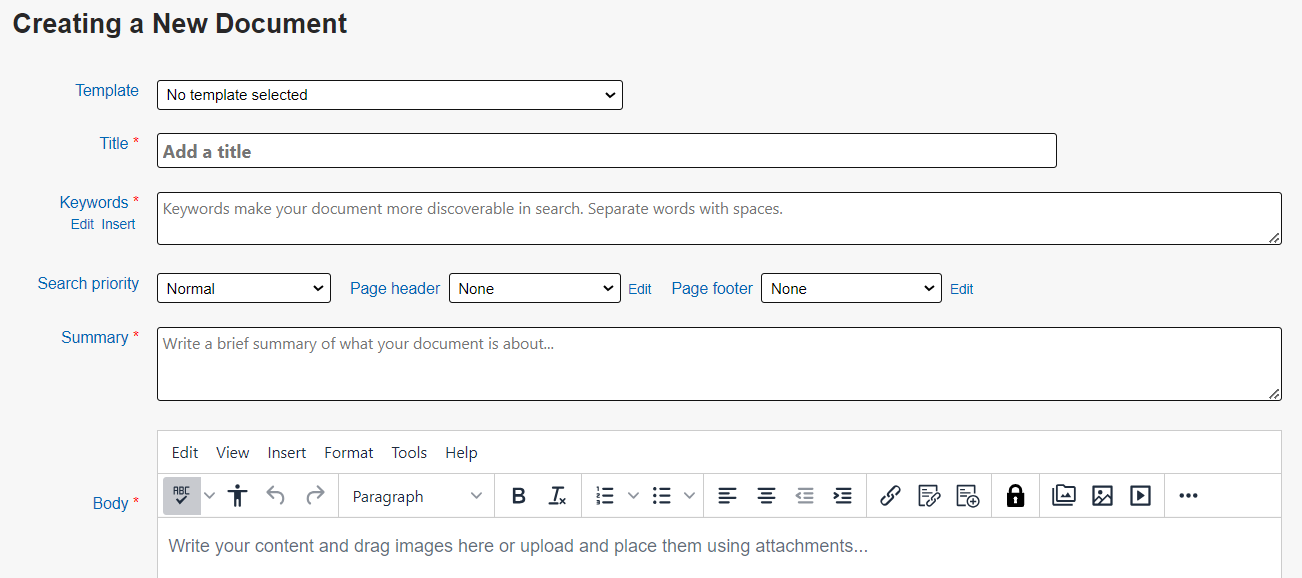
Task: Open the spell check language dropdown arrow
Action: pyautogui.click(x=209, y=496)
